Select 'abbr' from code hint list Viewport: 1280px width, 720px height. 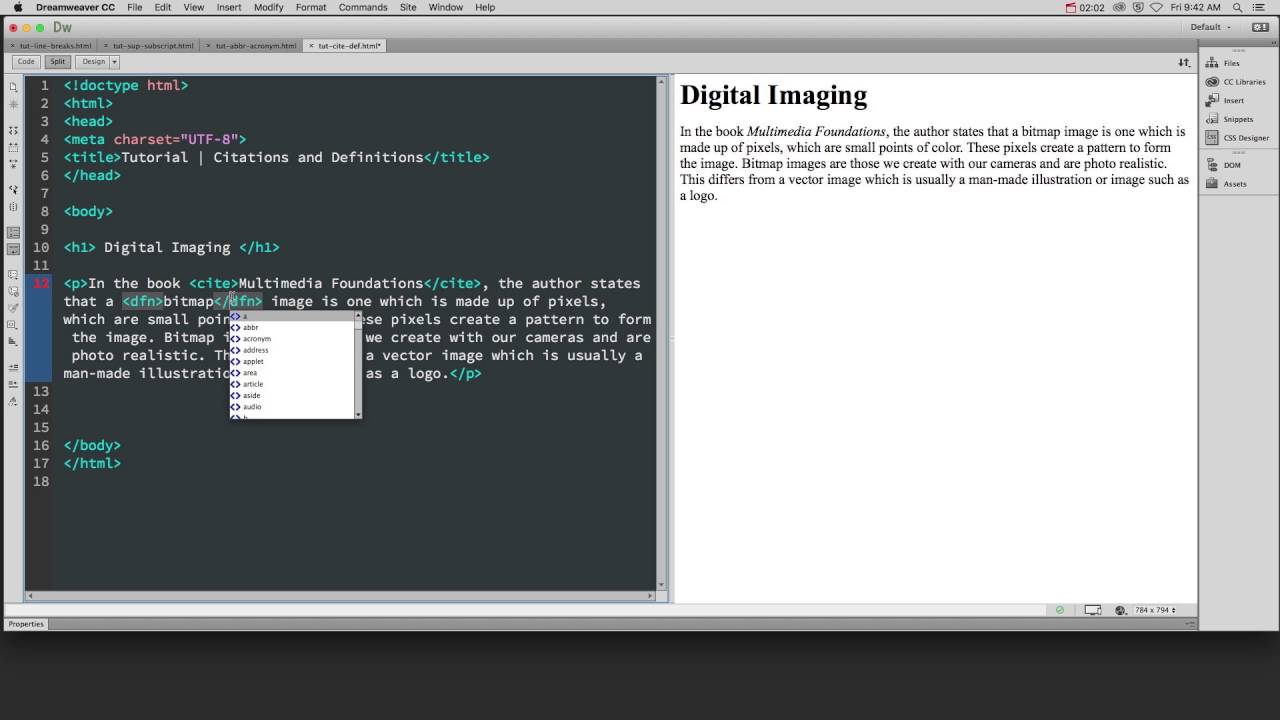(x=293, y=327)
